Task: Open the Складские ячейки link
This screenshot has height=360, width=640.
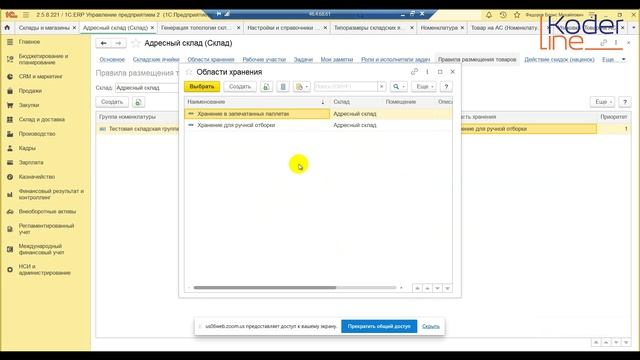Action: point(156,60)
